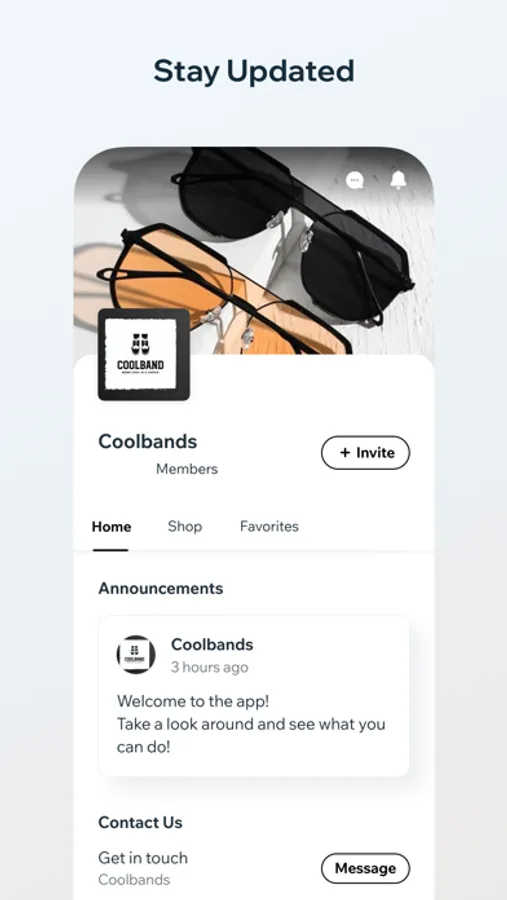Select the Announcements section heading

coord(161,588)
